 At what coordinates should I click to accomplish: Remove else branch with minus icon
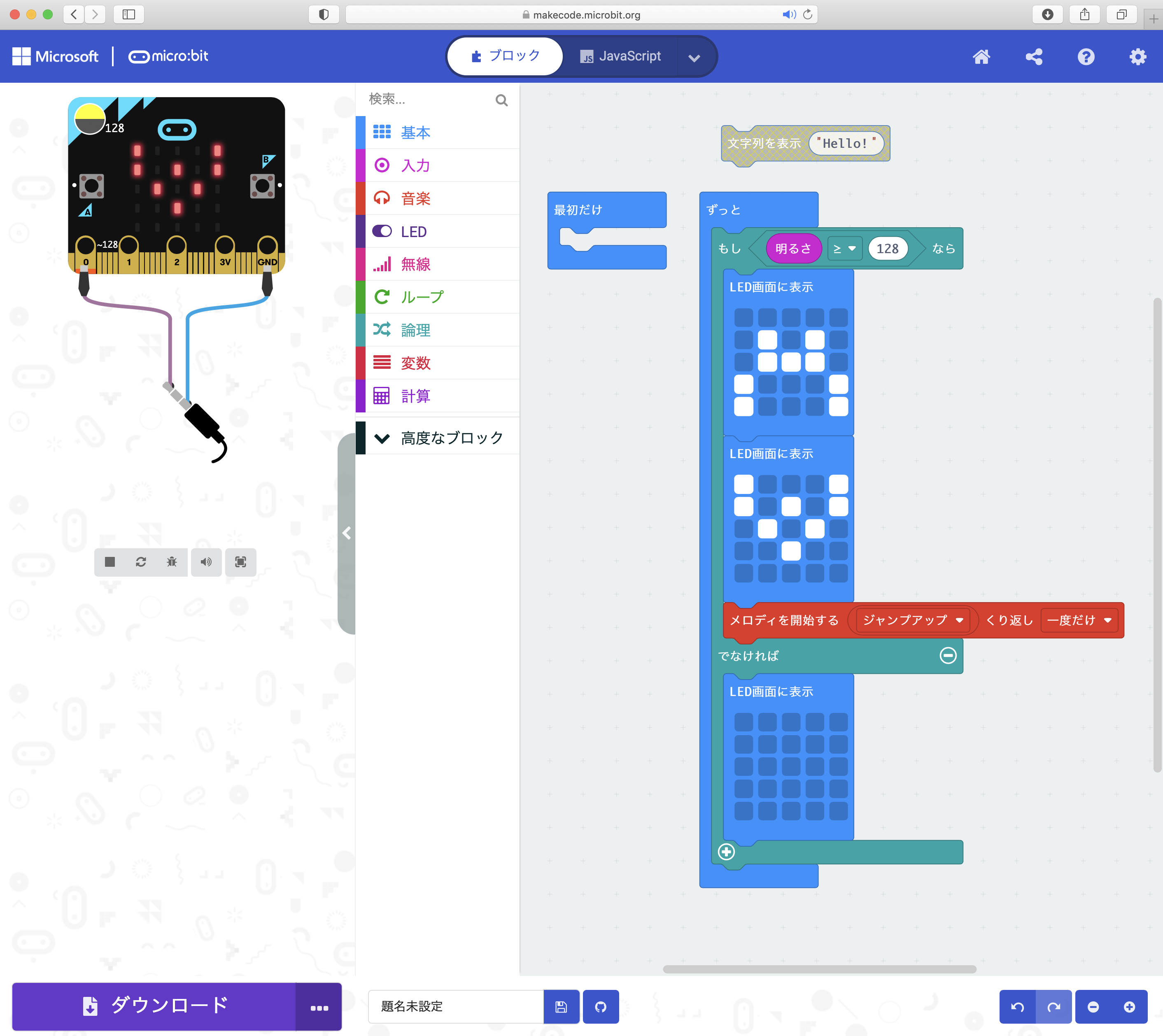click(948, 655)
